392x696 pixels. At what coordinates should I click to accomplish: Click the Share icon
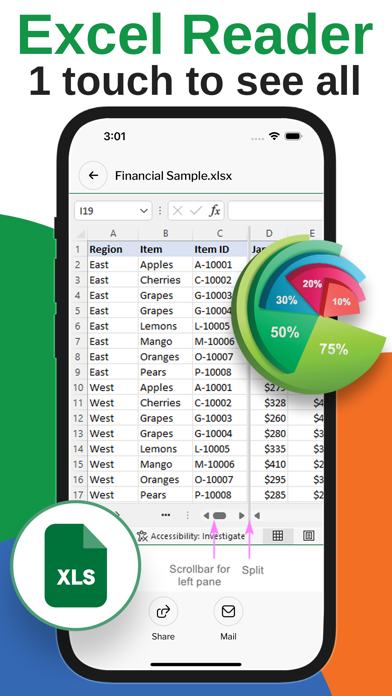(x=163, y=612)
